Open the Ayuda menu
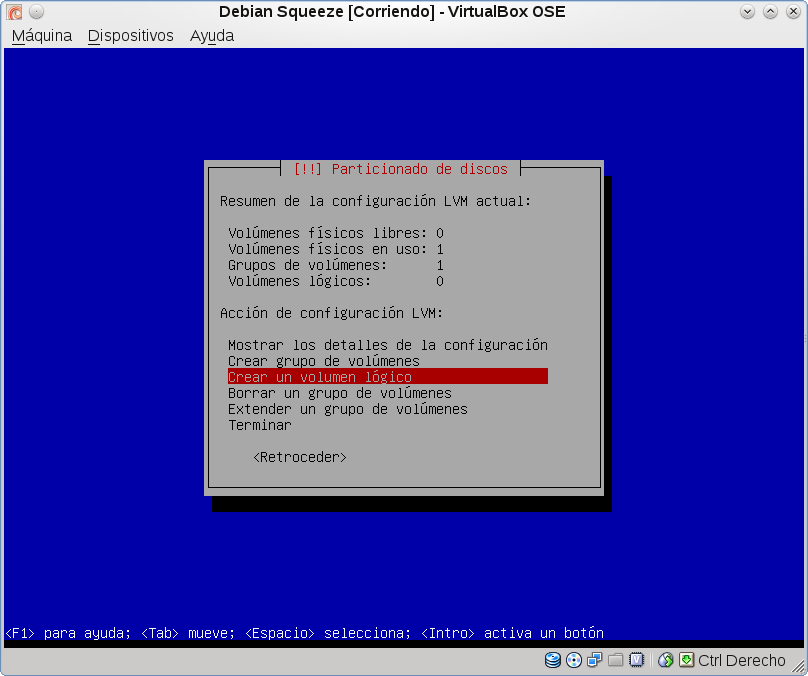Image resolution: width=808 pixels, height=676 pixels. [x=211, y=35]
